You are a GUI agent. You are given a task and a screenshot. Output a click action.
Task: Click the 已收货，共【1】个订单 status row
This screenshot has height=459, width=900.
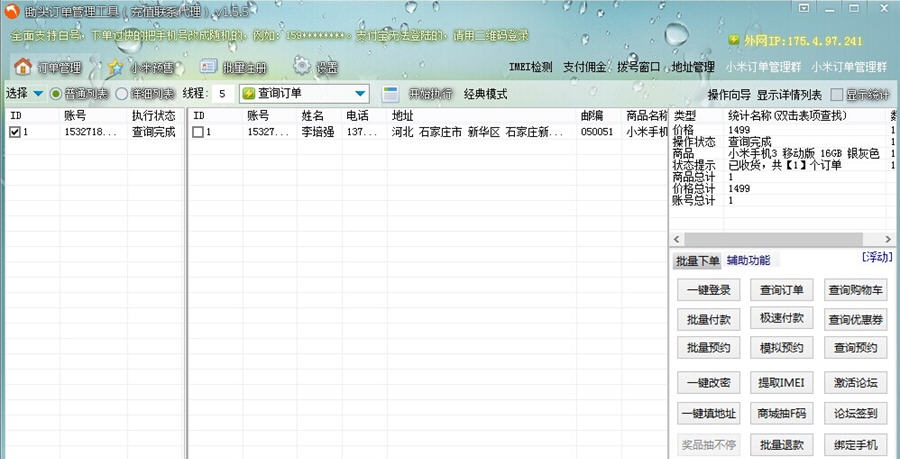(785, 165)
